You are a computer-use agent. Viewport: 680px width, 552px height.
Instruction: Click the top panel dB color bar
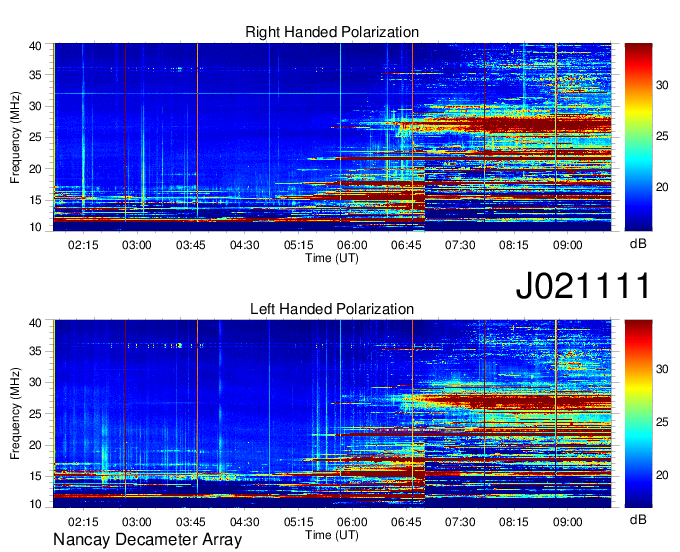[638, 137]
